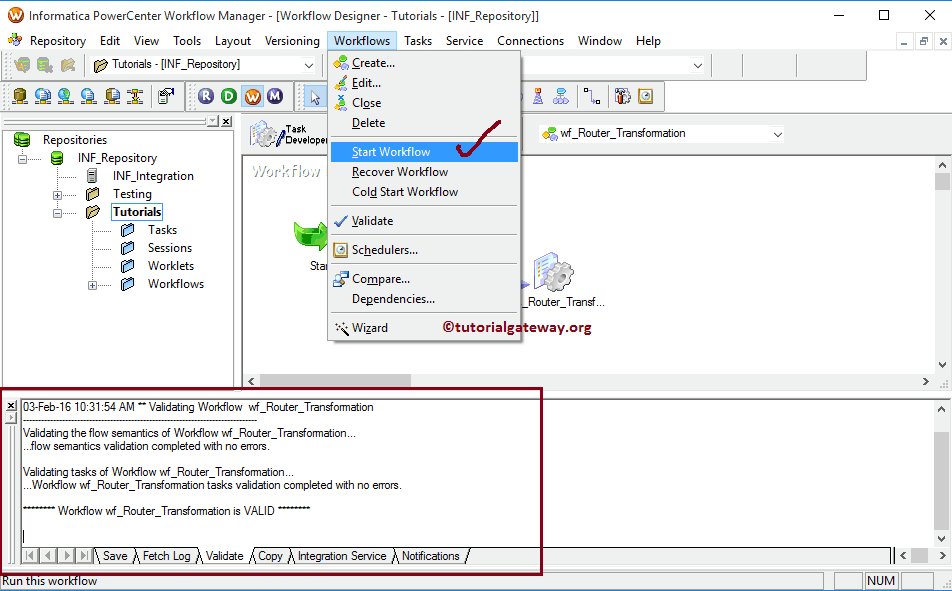The height and width of the screenshot is (591, 952).
Task: Open the Repository menu
Action: point(58,41)
